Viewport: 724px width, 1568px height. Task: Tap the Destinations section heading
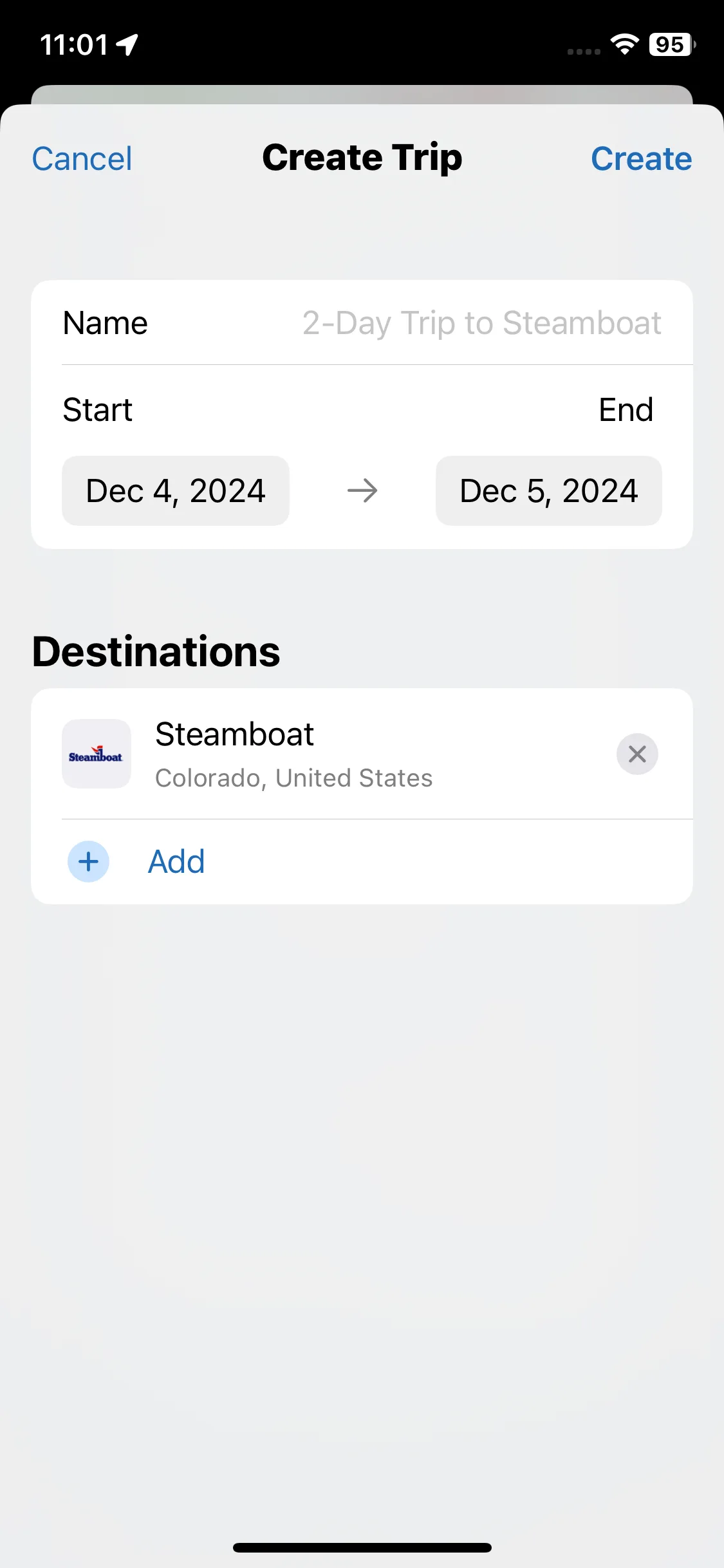coord(156,651)
